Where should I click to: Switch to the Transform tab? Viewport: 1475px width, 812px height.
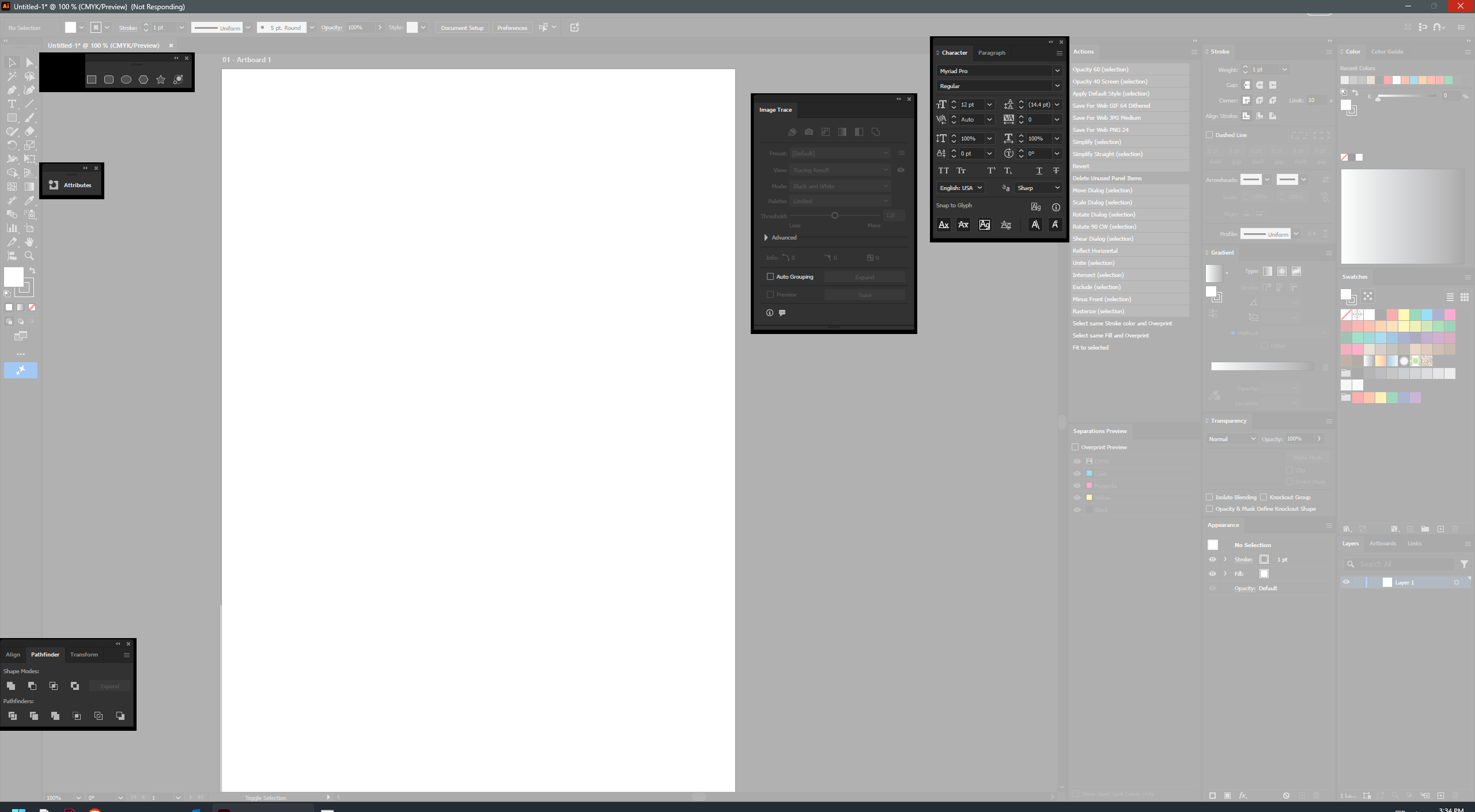pos(84,654)
